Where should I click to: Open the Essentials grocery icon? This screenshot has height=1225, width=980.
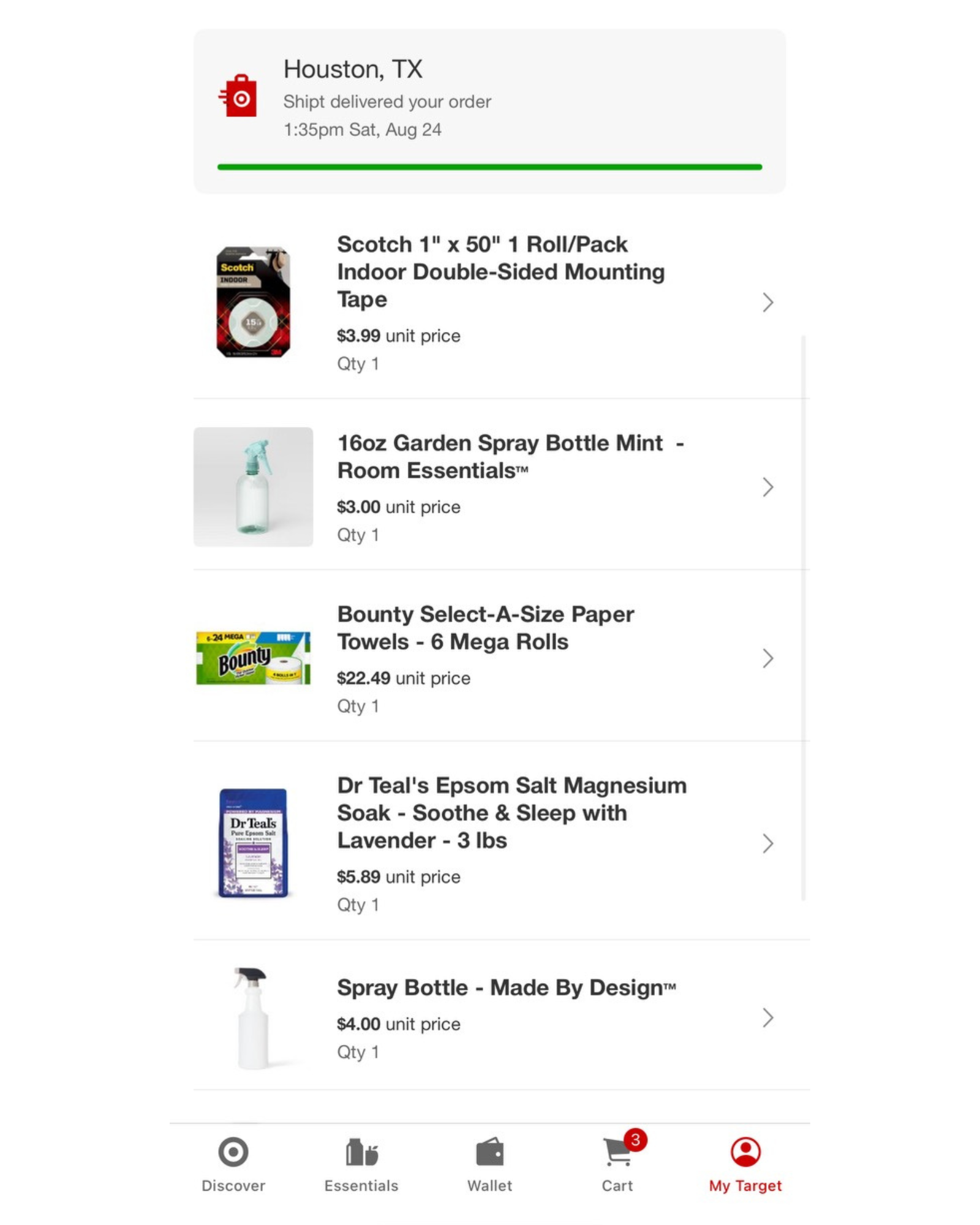tap(361, 1152)
